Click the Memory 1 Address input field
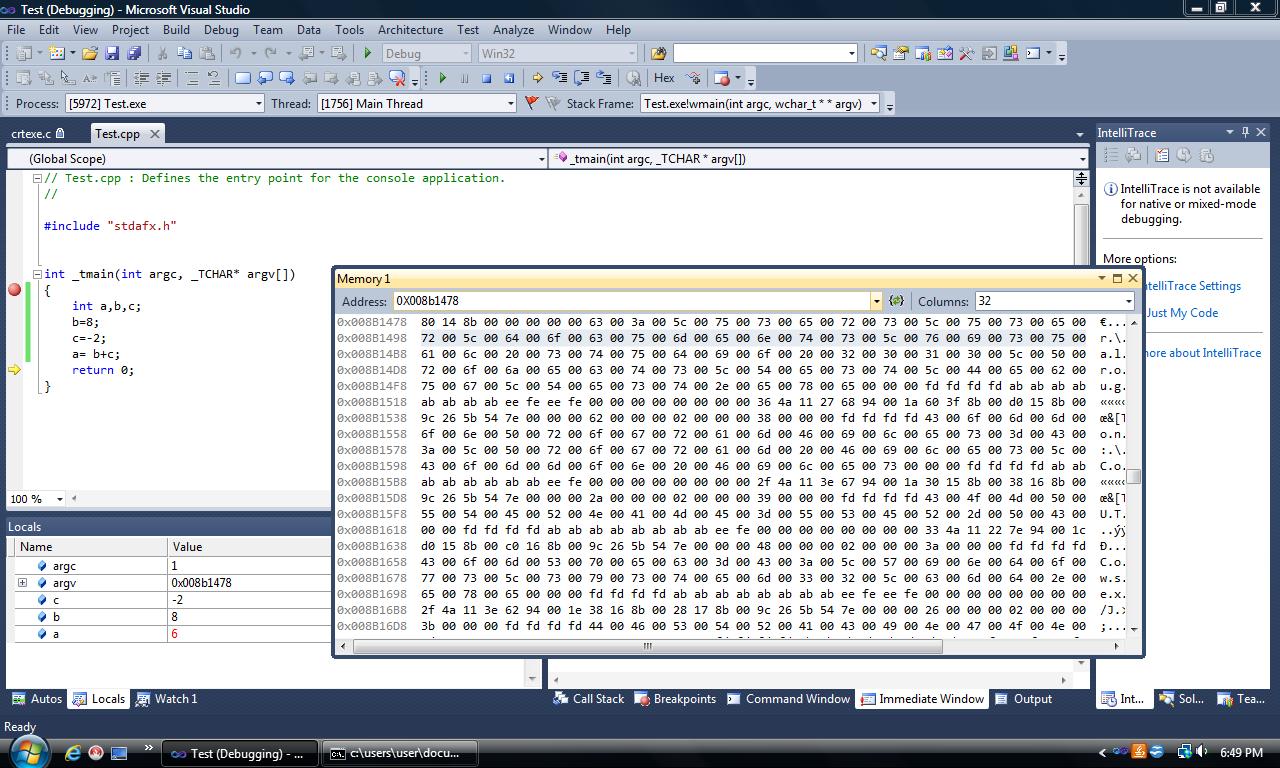Screen dimensions: 1280x768 630,301
